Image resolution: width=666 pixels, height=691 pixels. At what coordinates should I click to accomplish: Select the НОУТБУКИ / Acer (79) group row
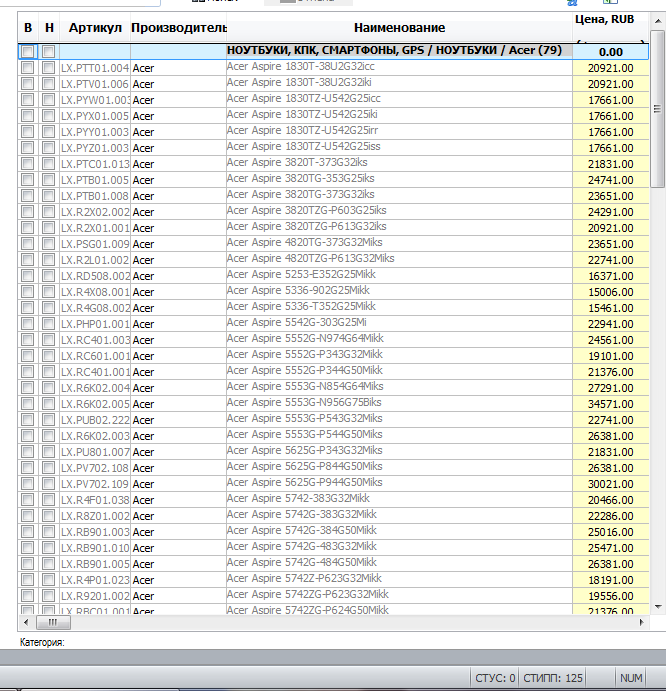(333, 52)
